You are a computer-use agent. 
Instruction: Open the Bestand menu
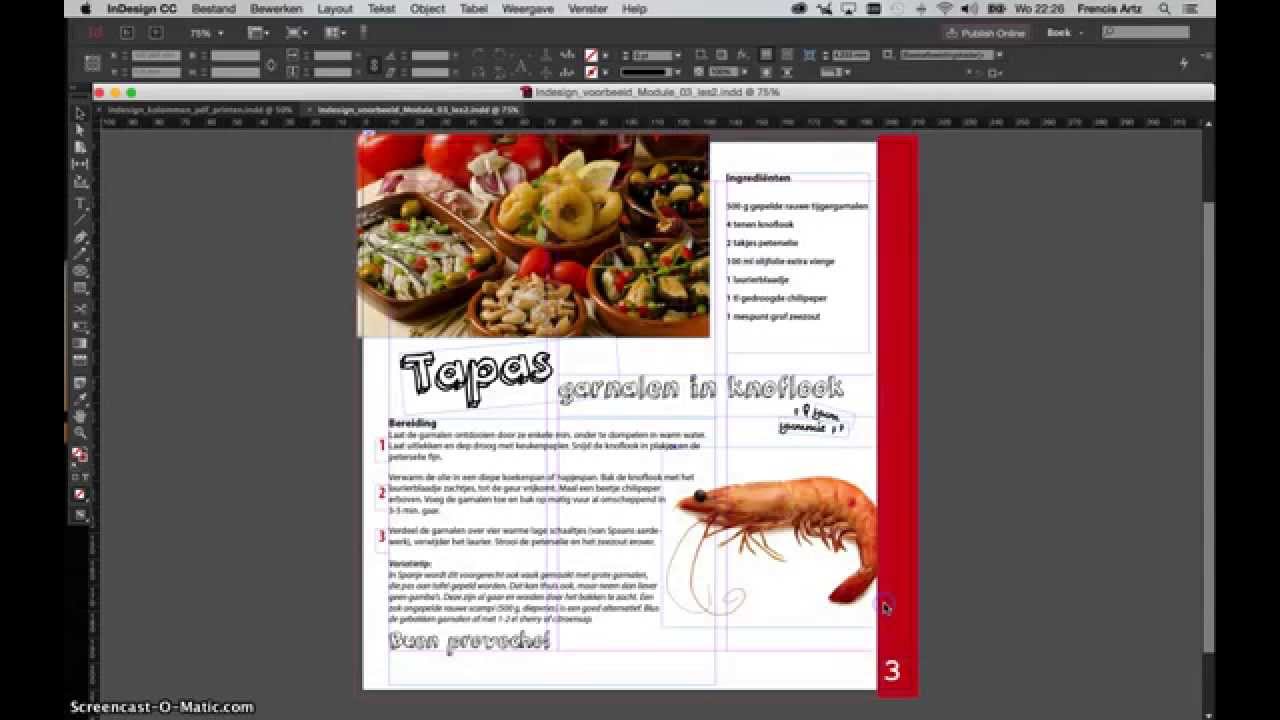point(213,8)
